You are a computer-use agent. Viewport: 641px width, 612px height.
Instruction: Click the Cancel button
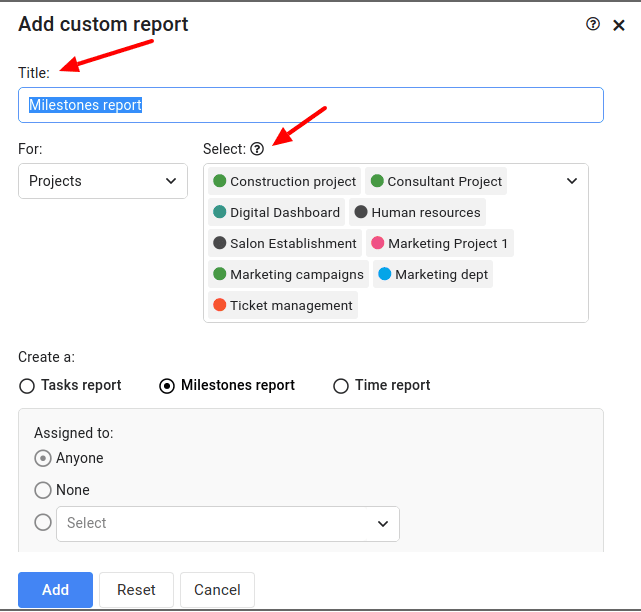click(217, 590)
